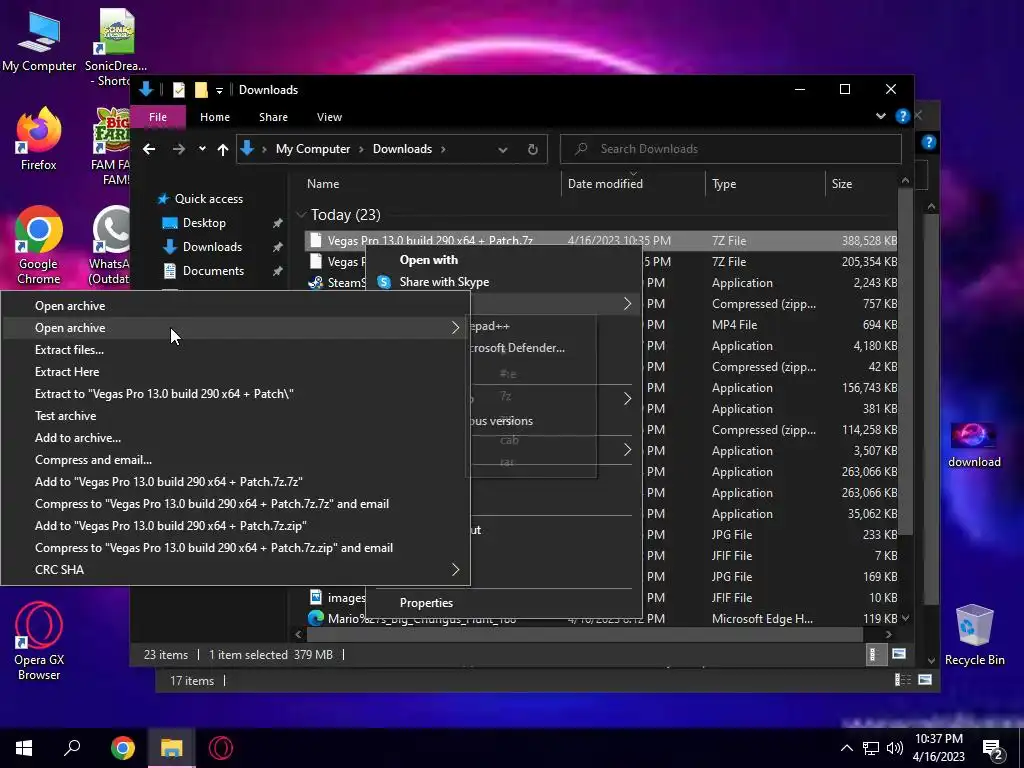Open the network status tray icon
Viewport: 1024px width, 768px height.
871,748
